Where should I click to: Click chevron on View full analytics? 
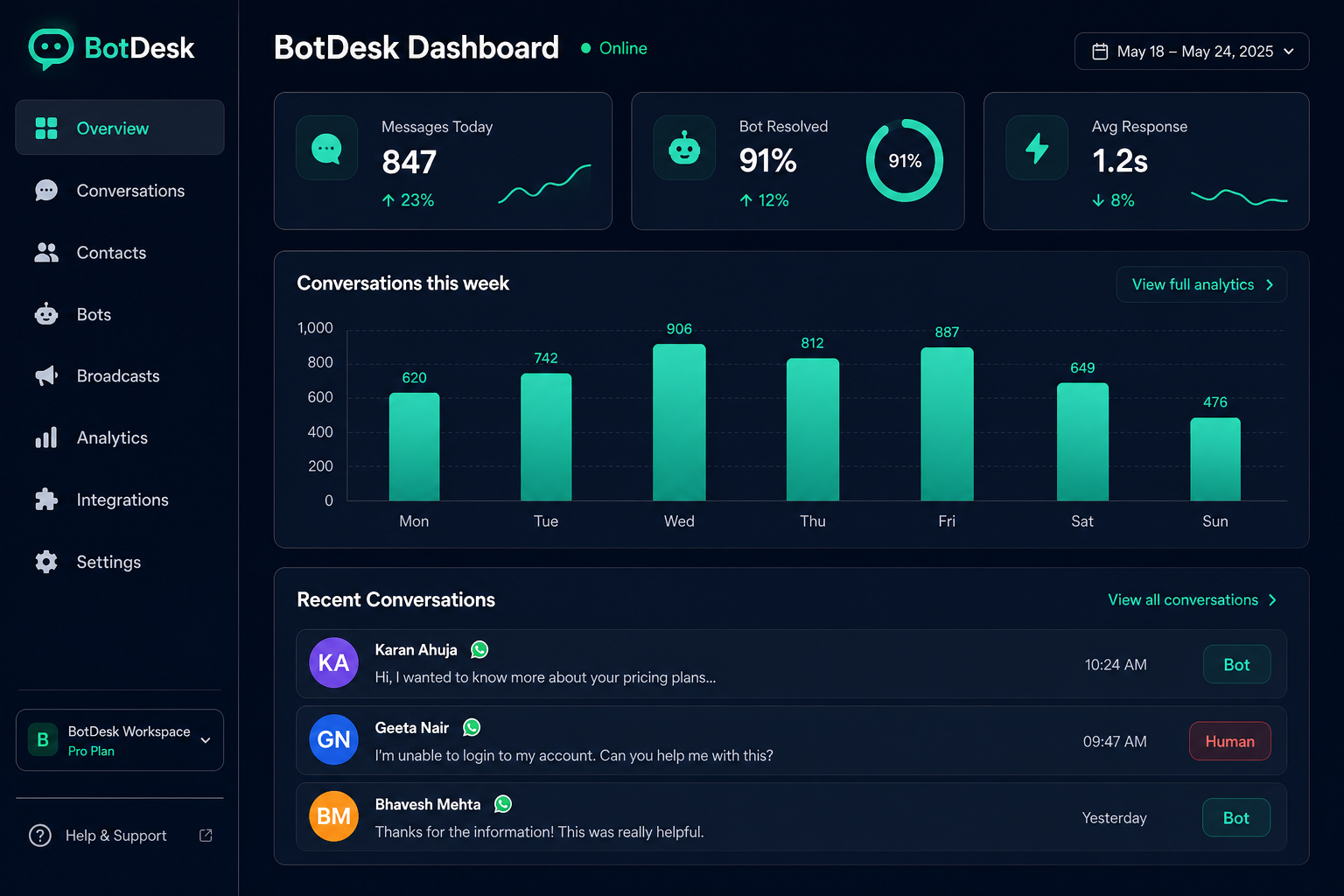1270,284
